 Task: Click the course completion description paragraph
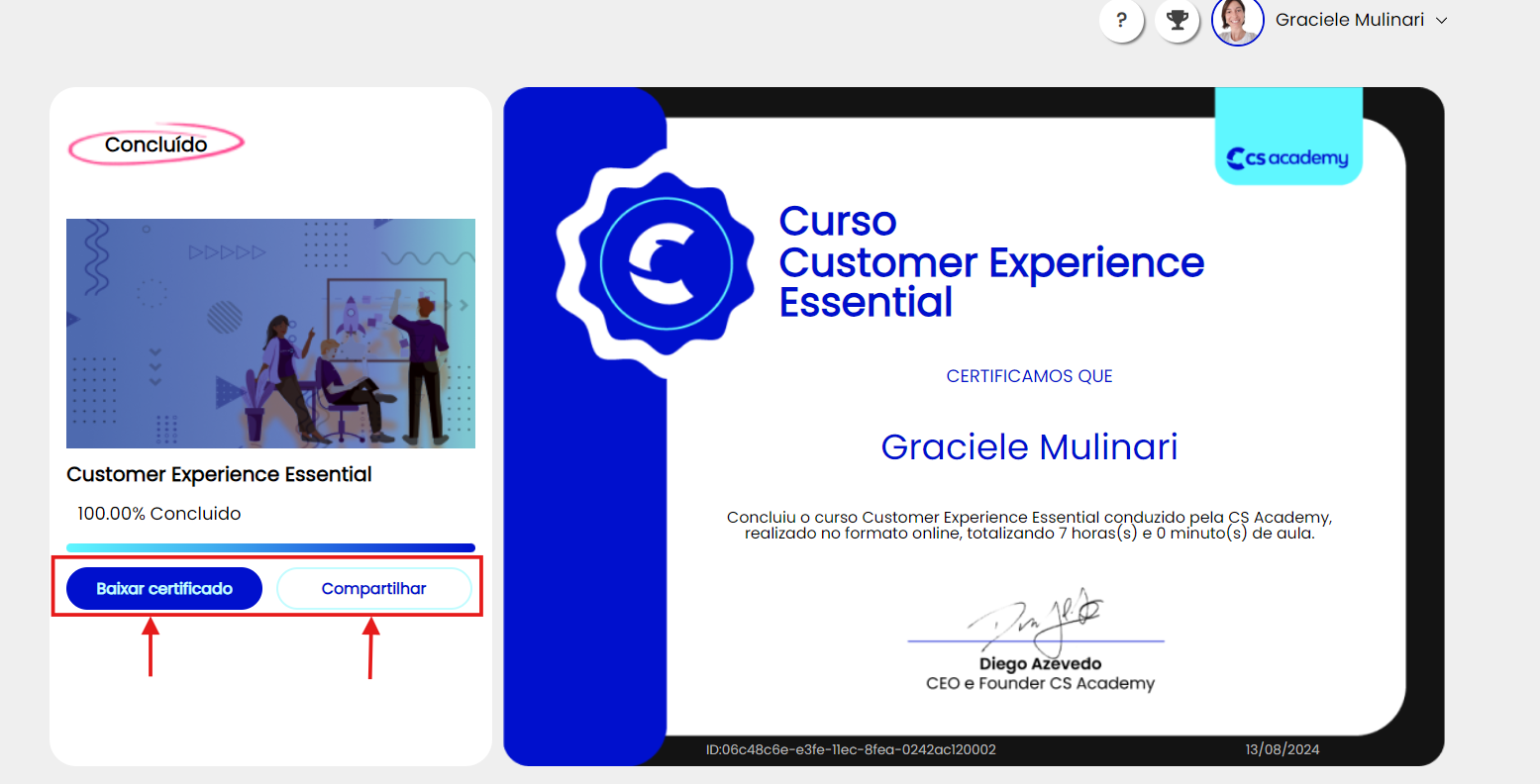click(1030, 525)
